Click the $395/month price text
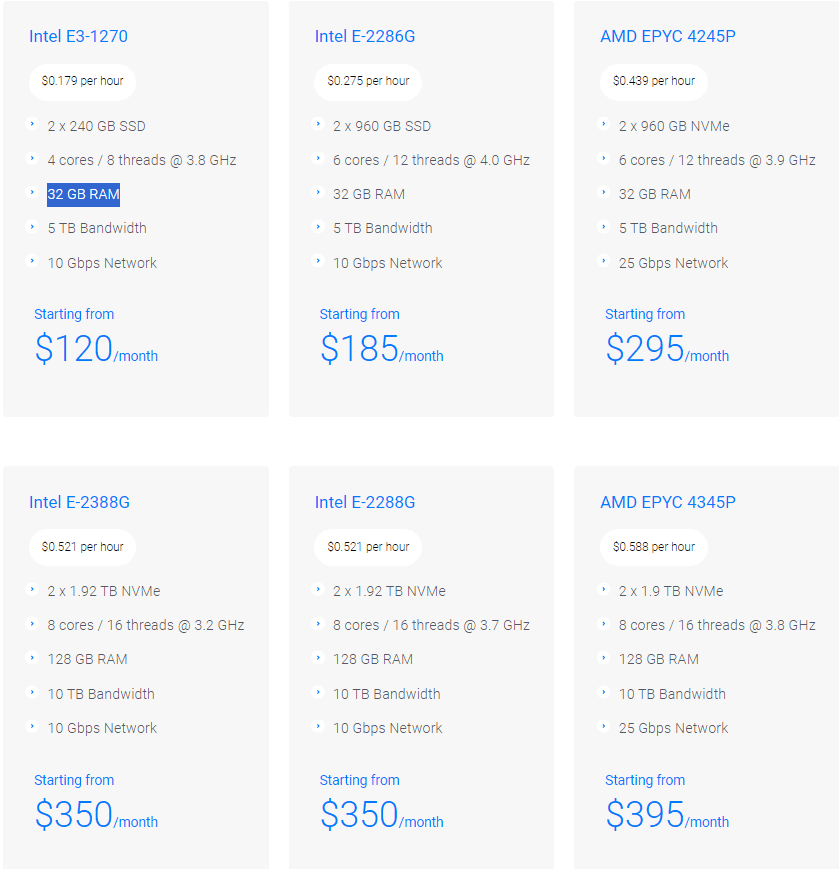 click(x=667, y=816)
